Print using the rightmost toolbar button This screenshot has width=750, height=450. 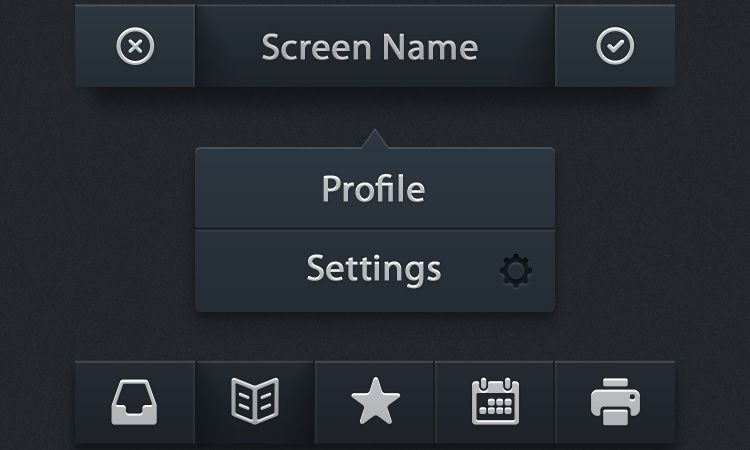pyautogui.click(x=615, y=403)
